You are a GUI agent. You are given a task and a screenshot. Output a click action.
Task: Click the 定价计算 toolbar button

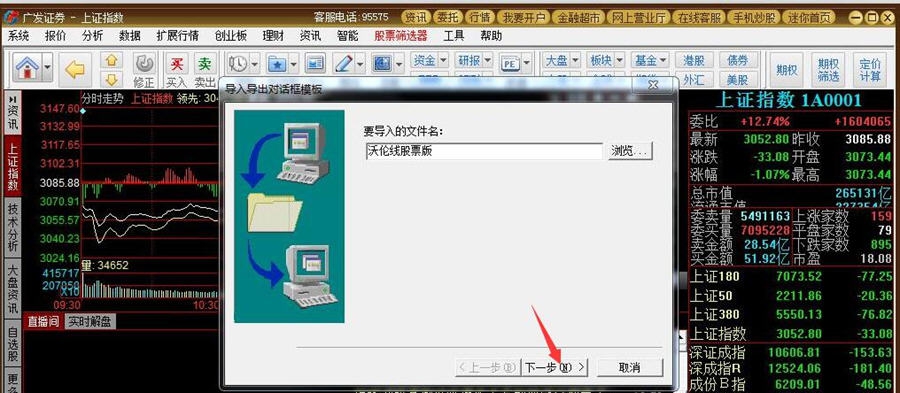tap(870, 70)
